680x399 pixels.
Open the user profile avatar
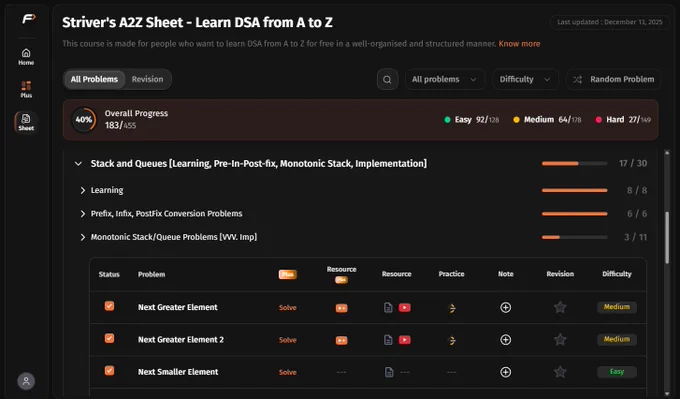pyautogui.click(x=26, y=381)
